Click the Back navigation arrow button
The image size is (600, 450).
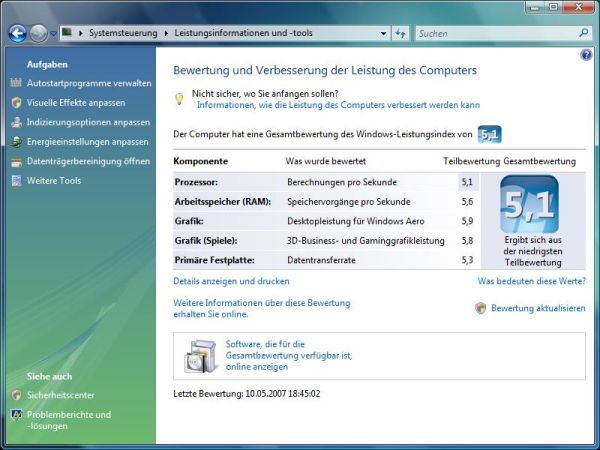coord(18,34)
